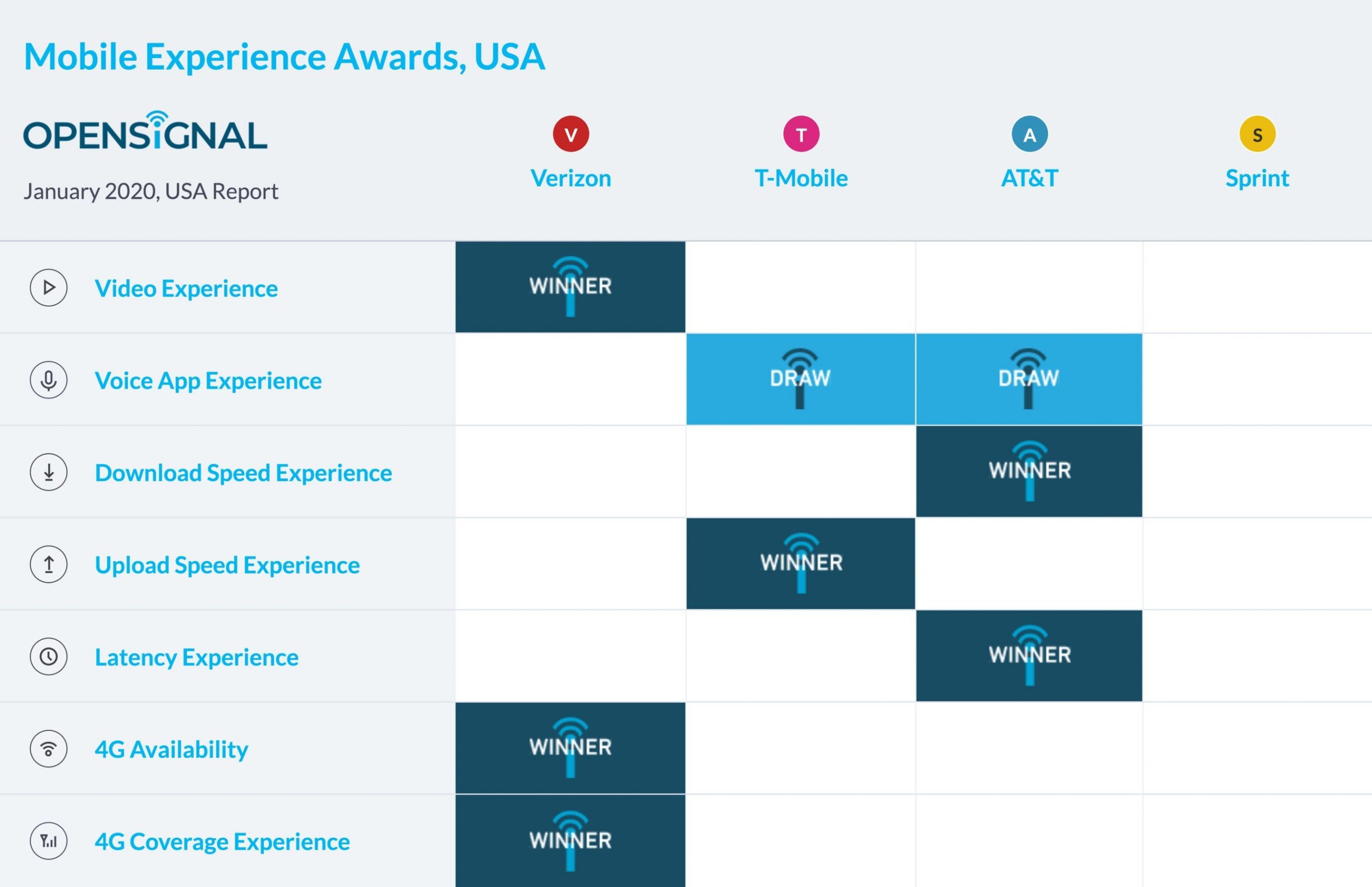Screen dimensions: 1372x887
Task: Click T-Mobile's Voice App DRAW badge
Action: [801, 379]
